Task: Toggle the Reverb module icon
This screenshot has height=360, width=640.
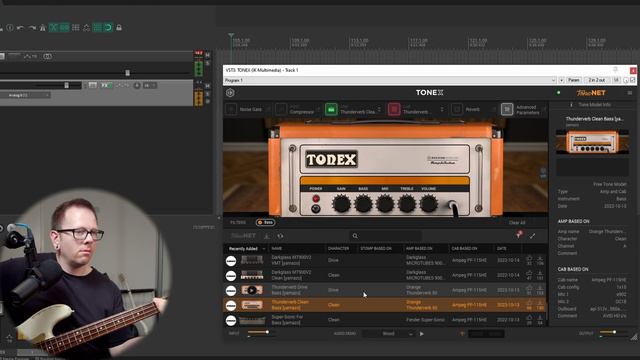Action: point(457,109)
